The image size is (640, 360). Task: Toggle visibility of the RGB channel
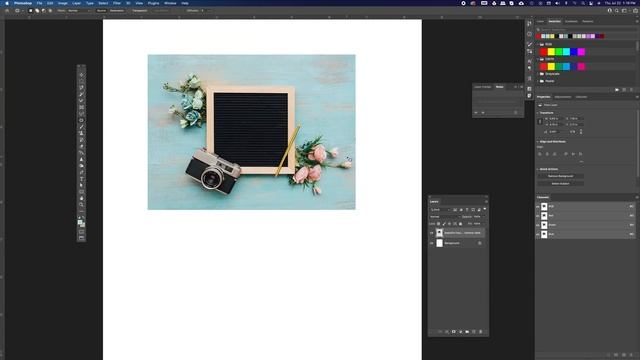(538, 207)
